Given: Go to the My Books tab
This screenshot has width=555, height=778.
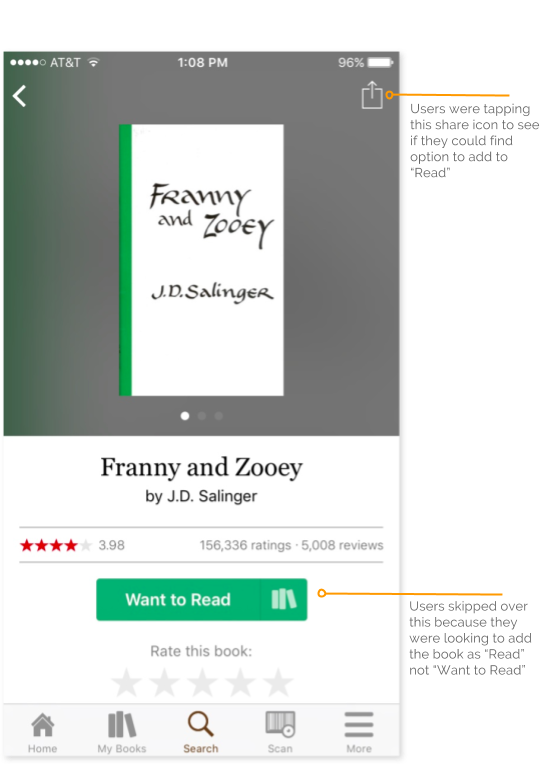Looking at the screenshot, I should pos(122,731).
